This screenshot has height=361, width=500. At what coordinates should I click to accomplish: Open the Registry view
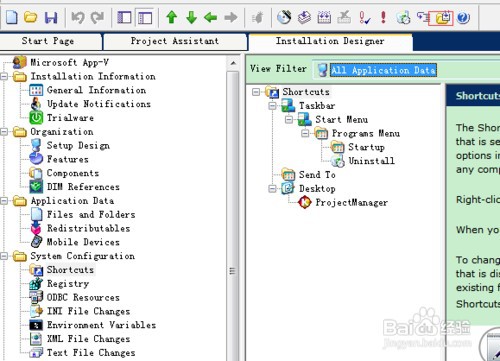(x=68, y=284)
